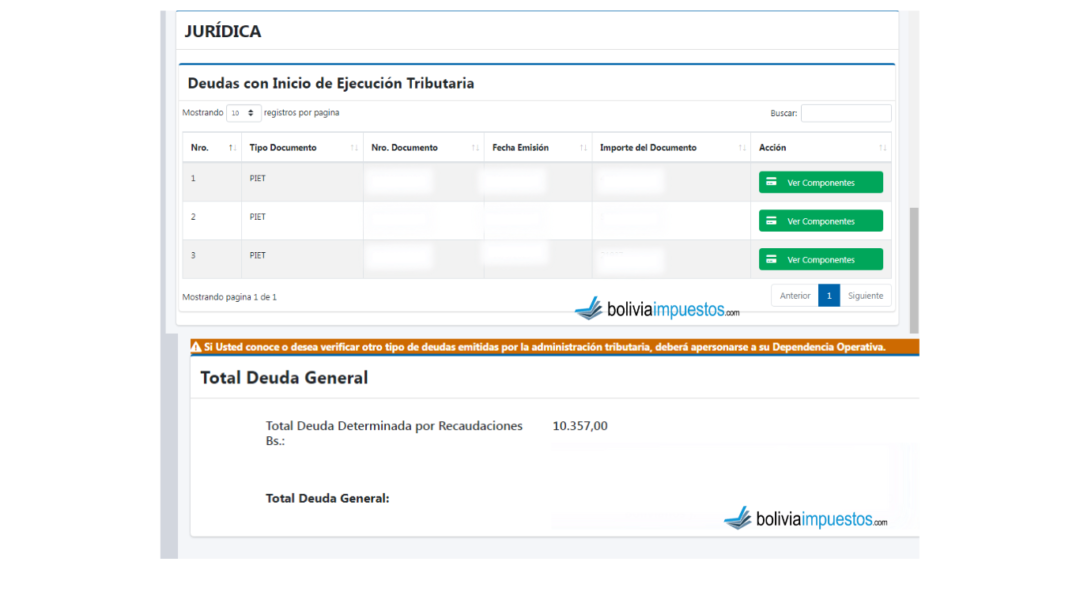Click the vertical scrollbar beside the table
1080x607 pixels.
[x=913, y=270]
